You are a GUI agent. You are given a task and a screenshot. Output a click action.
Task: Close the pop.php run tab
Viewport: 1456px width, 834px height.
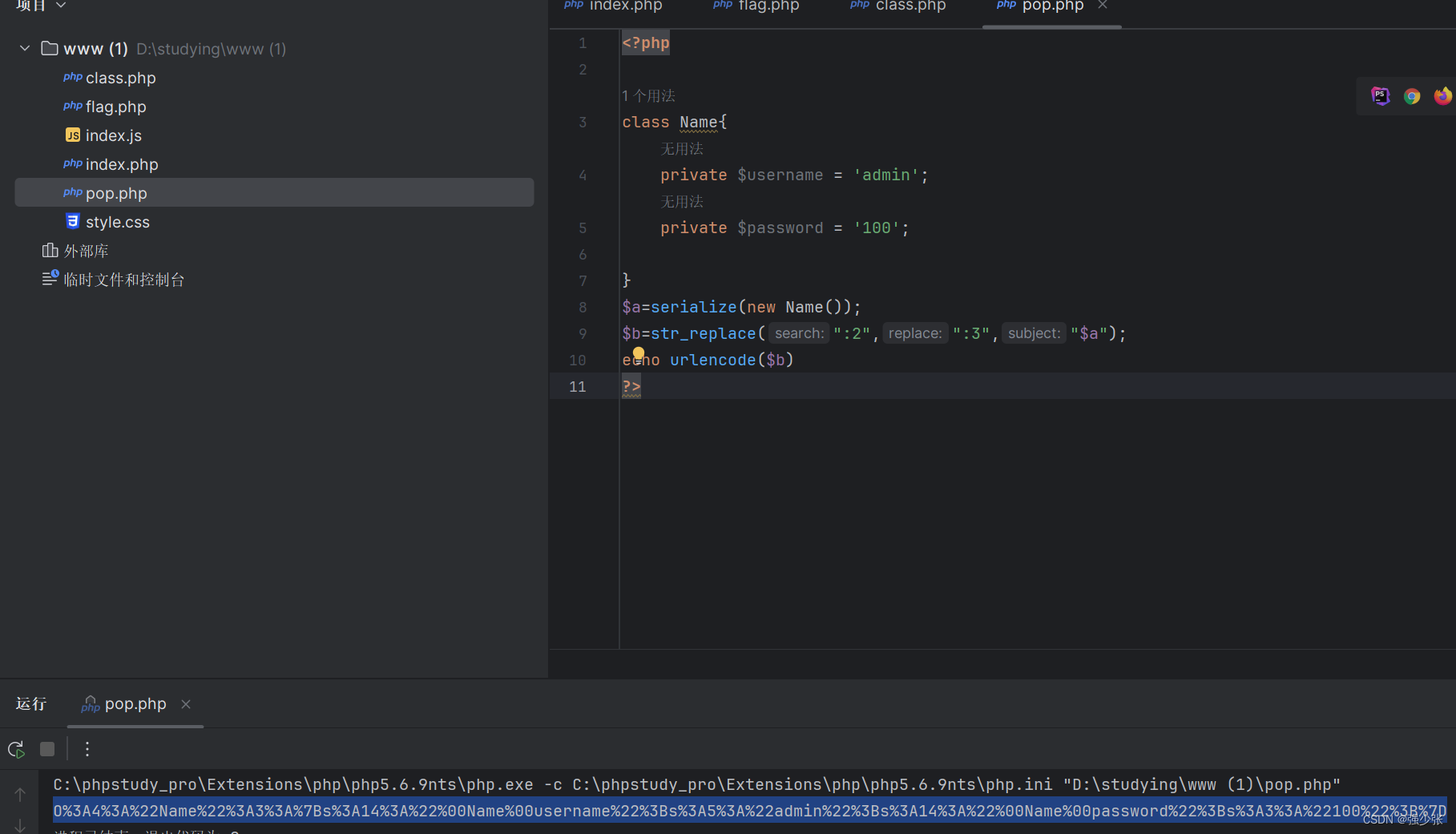tap(186, 704)
